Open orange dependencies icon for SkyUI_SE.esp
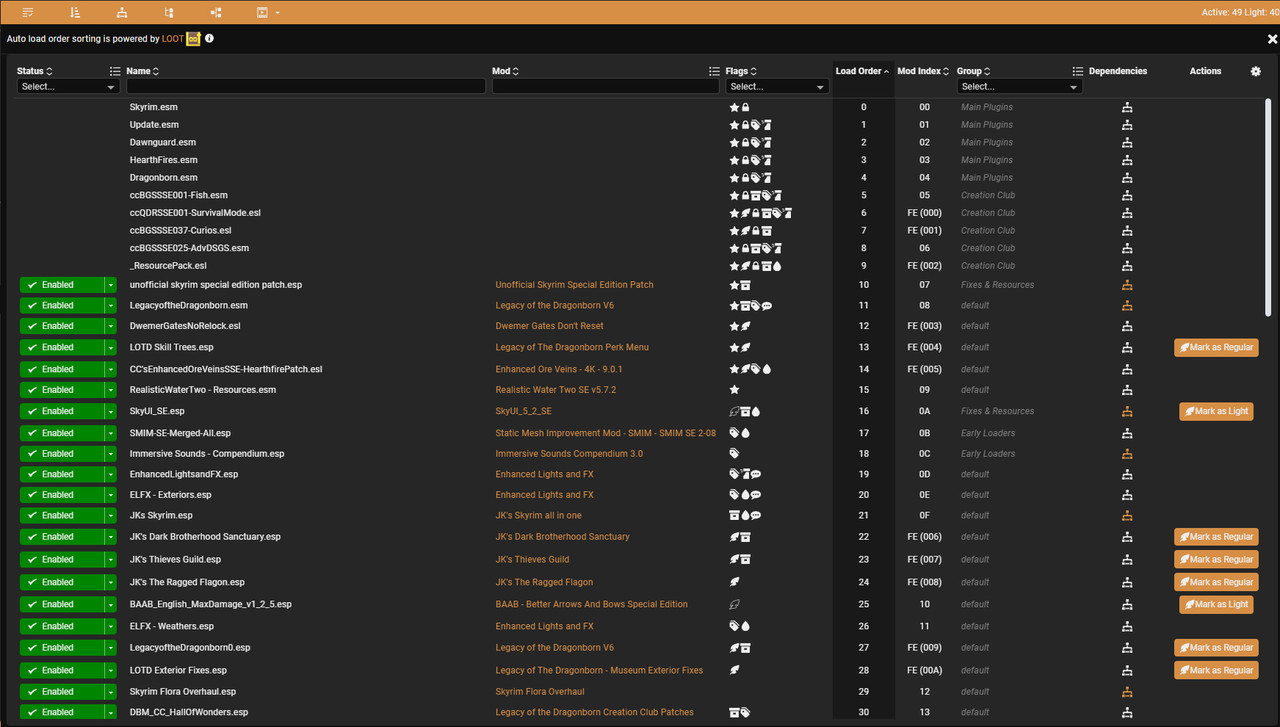This screenshot has width=1280, height=727. (1127, 411)
